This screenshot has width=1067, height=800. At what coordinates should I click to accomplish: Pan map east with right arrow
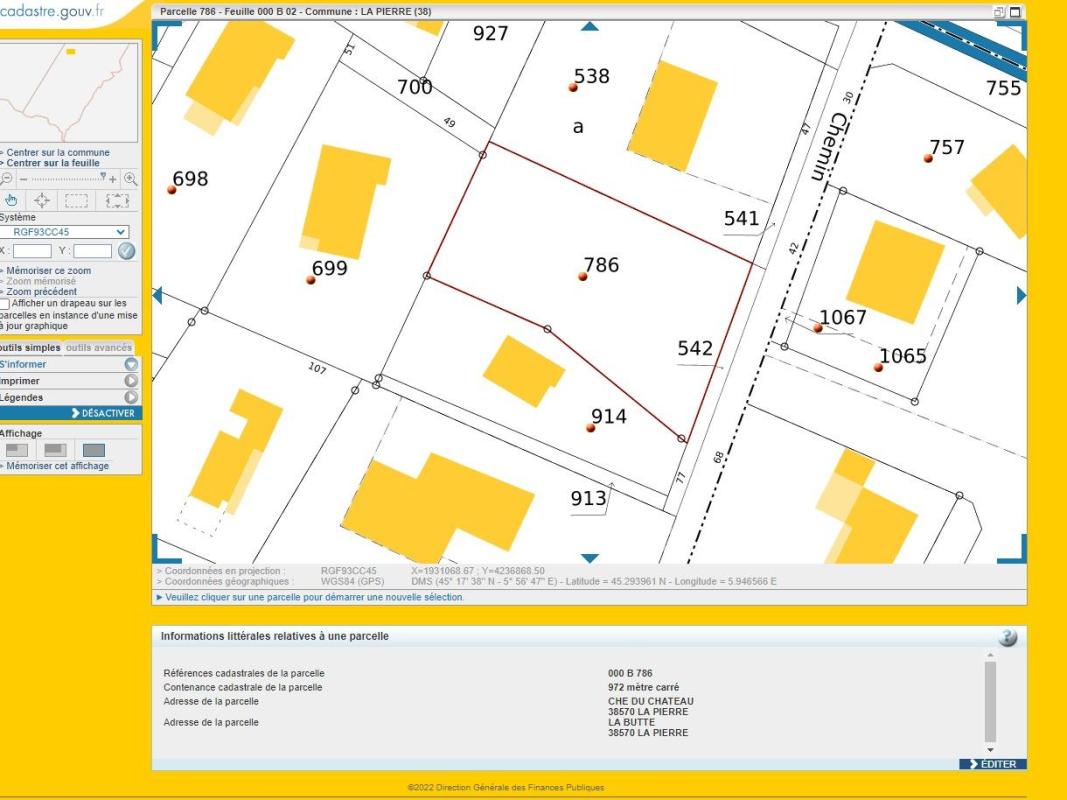(1020, 295)
